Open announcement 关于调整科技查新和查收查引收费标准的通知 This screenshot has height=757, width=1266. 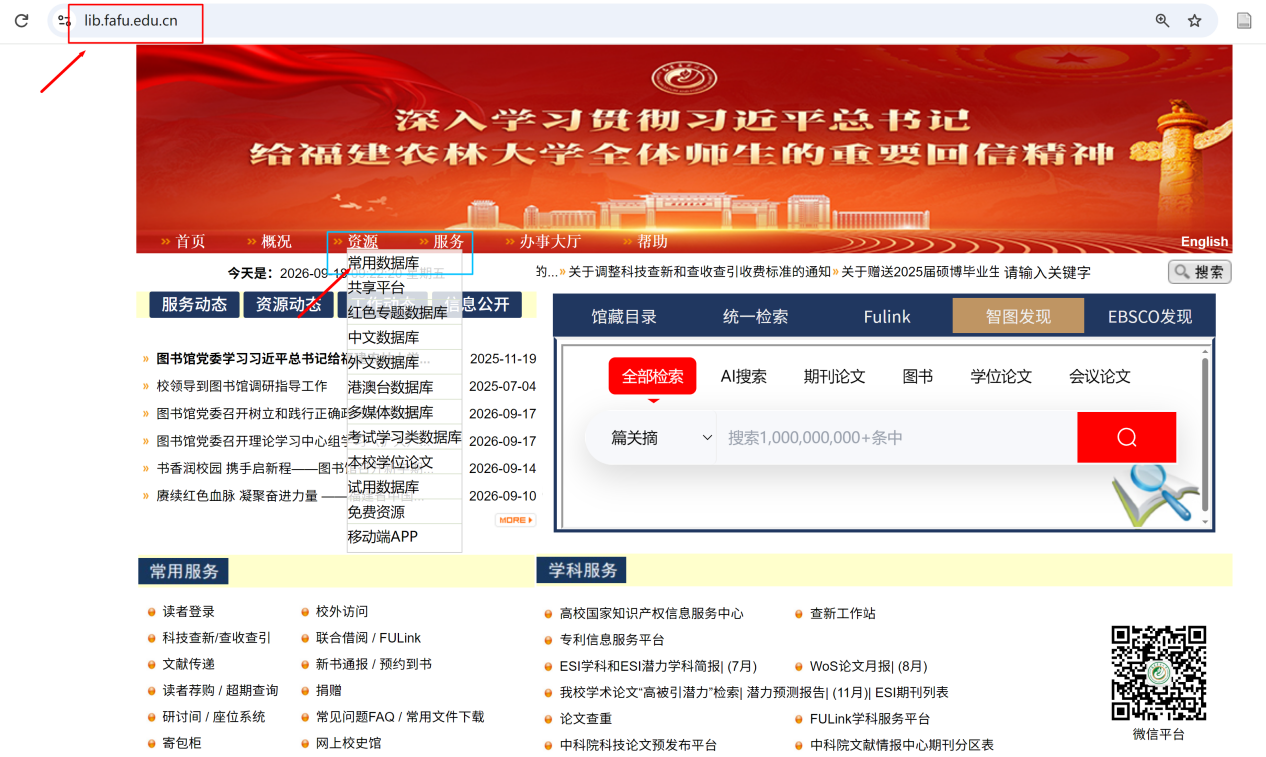point(700,271)
